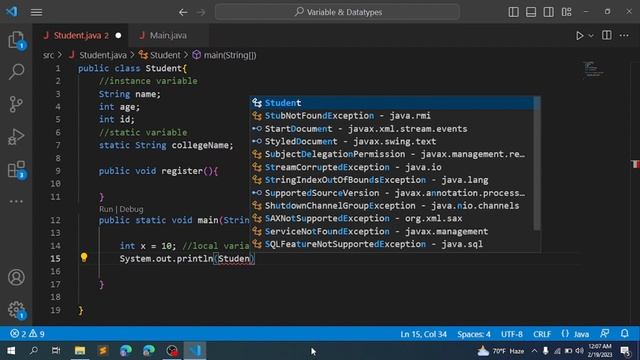This screenshot has width=640, height=360.
Task: Click the lightbulb quick fix icon
Action: coord(84,257)
